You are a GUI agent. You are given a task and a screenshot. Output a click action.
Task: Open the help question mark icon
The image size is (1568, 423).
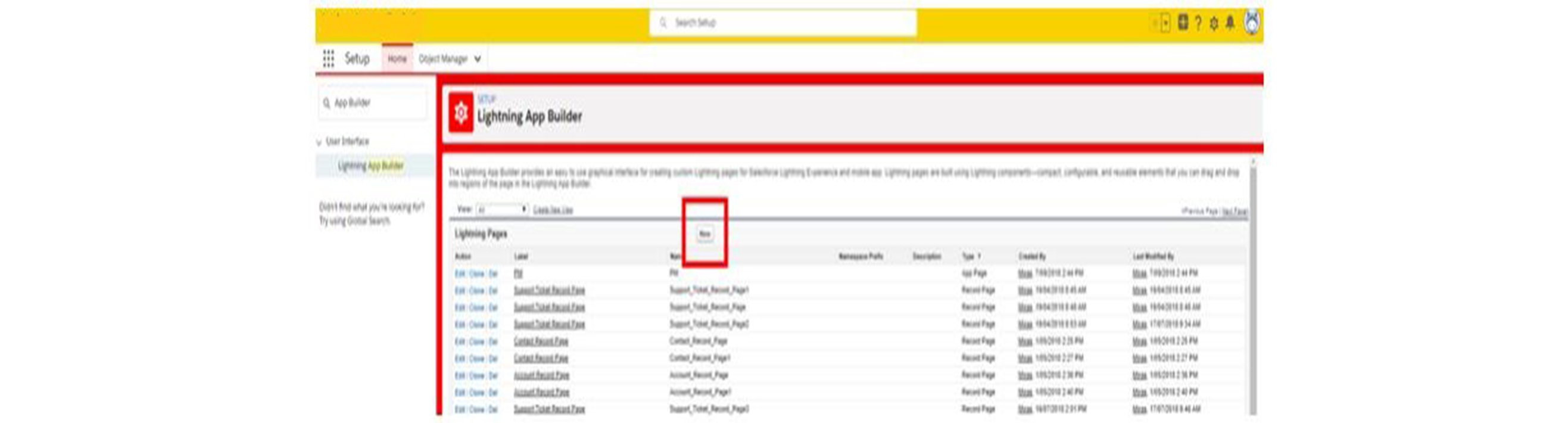[1198, 23]
